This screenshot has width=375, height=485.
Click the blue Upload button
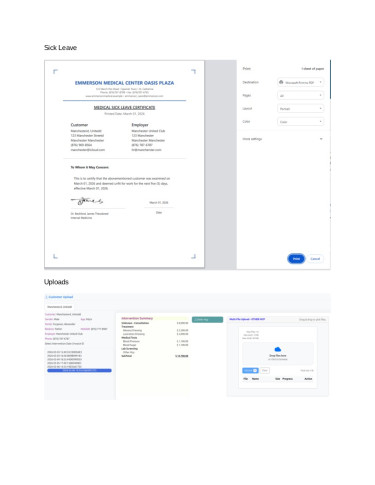[250, 370]
